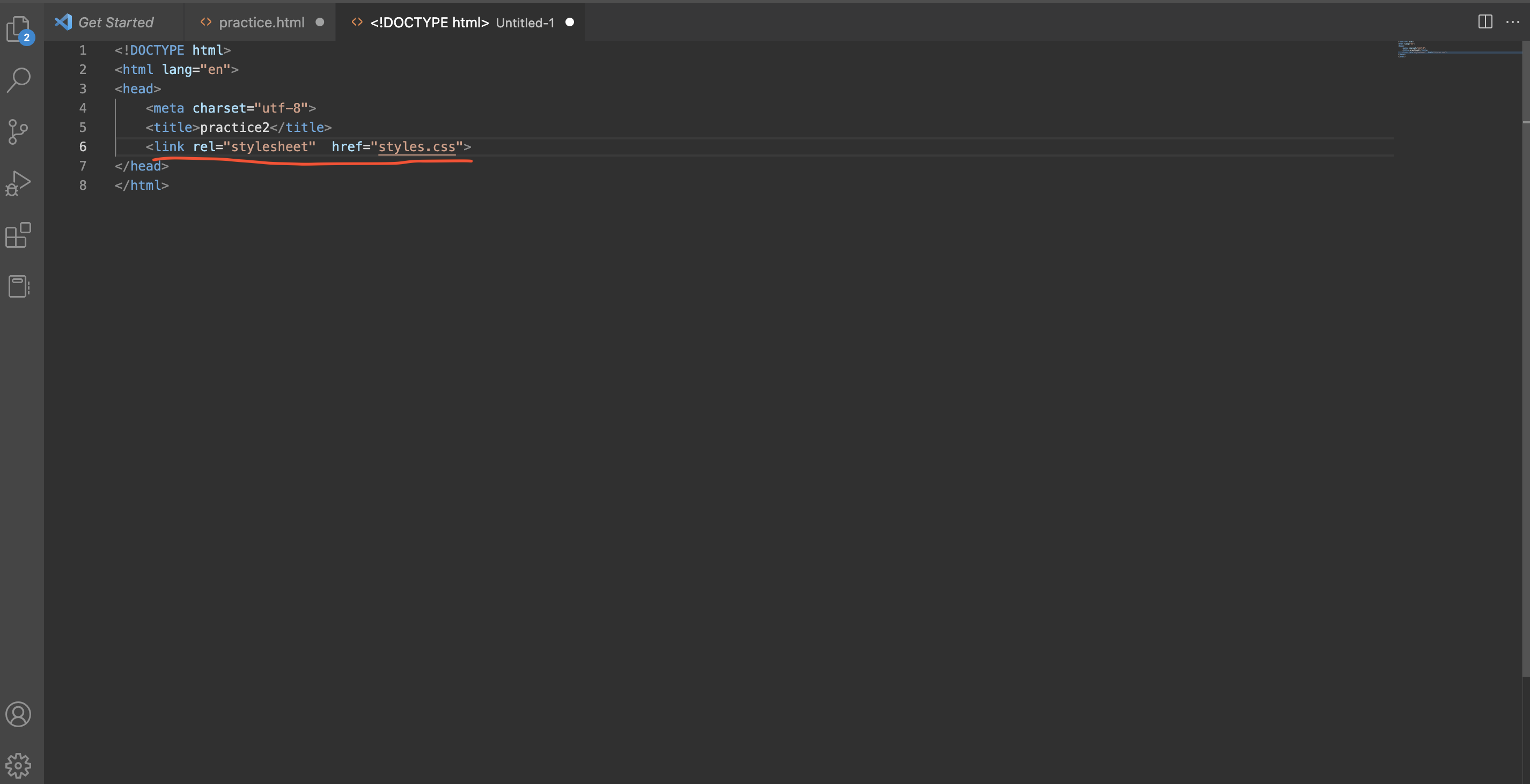
Task: Click line number 2 in gutter
Action: click(x=83, y=69)
